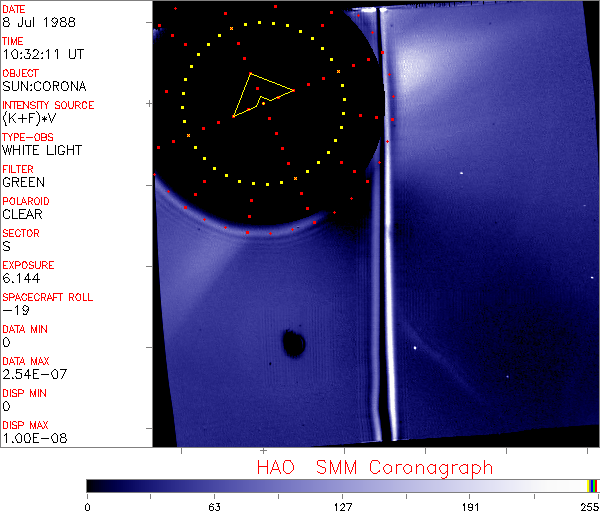Click the color bar tick label 191
Screen dimensions: 600x512
point(470,505)
